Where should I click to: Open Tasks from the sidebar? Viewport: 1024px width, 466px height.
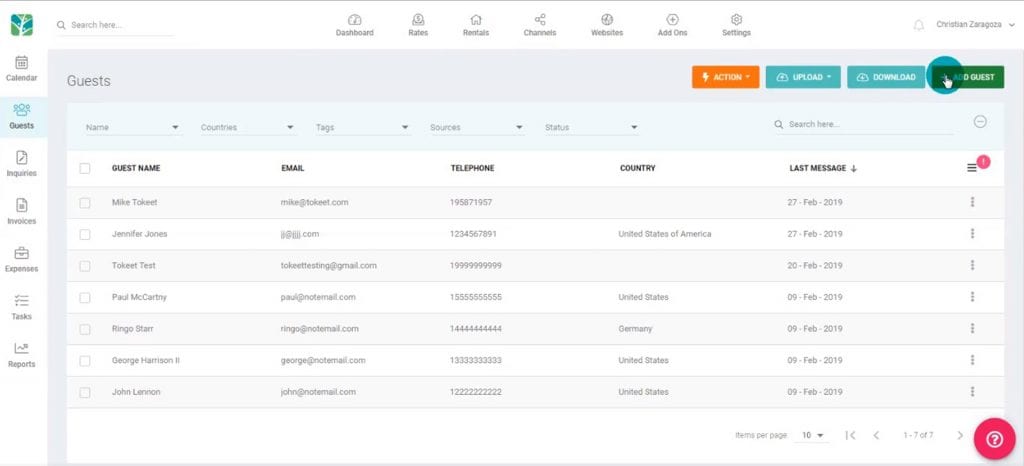pyautogui.click(x=22, y=301)
